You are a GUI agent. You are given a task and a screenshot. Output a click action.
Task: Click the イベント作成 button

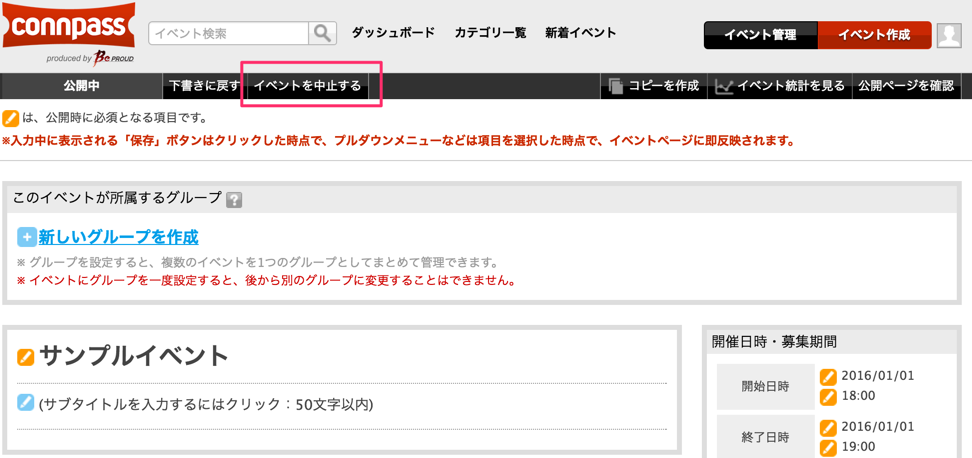(875, 35)
